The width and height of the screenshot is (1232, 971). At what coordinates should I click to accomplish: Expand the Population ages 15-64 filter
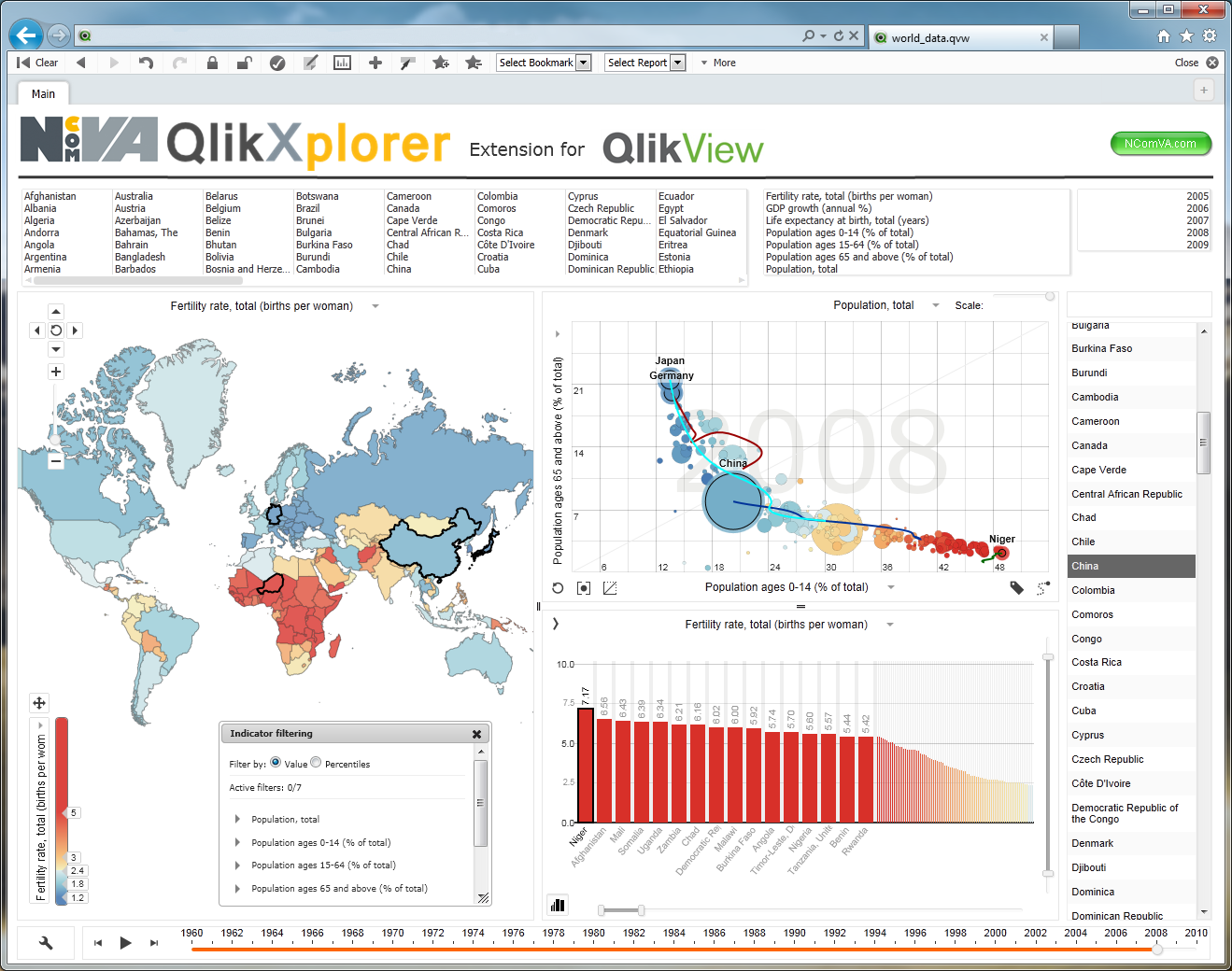237,865
